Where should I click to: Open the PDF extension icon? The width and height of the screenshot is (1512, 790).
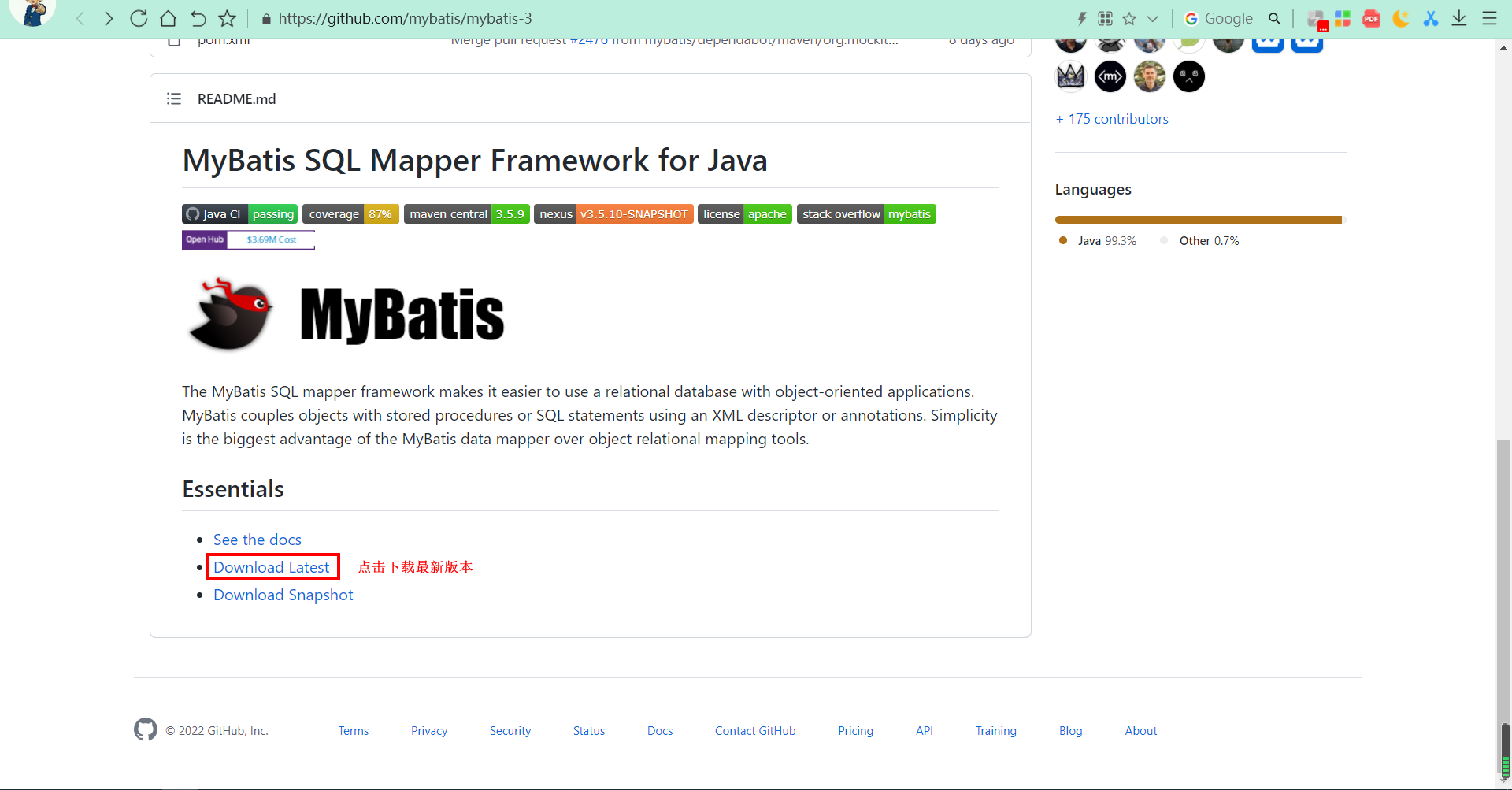pos(1372,18)
